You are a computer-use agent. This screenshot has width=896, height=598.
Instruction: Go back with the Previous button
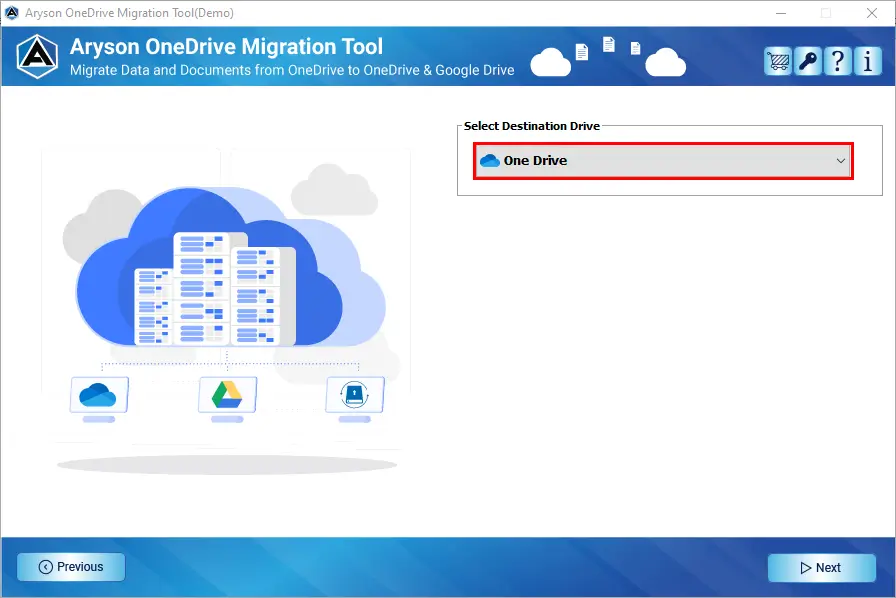coord(71,567)
